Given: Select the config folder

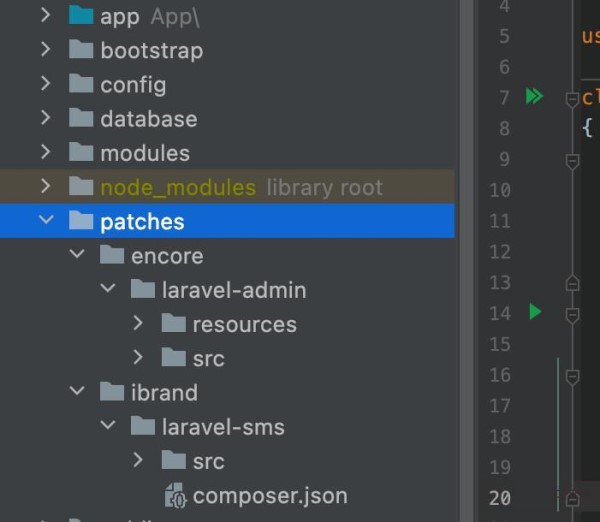Looking at the screenshot, I should [x=132, y=85].
